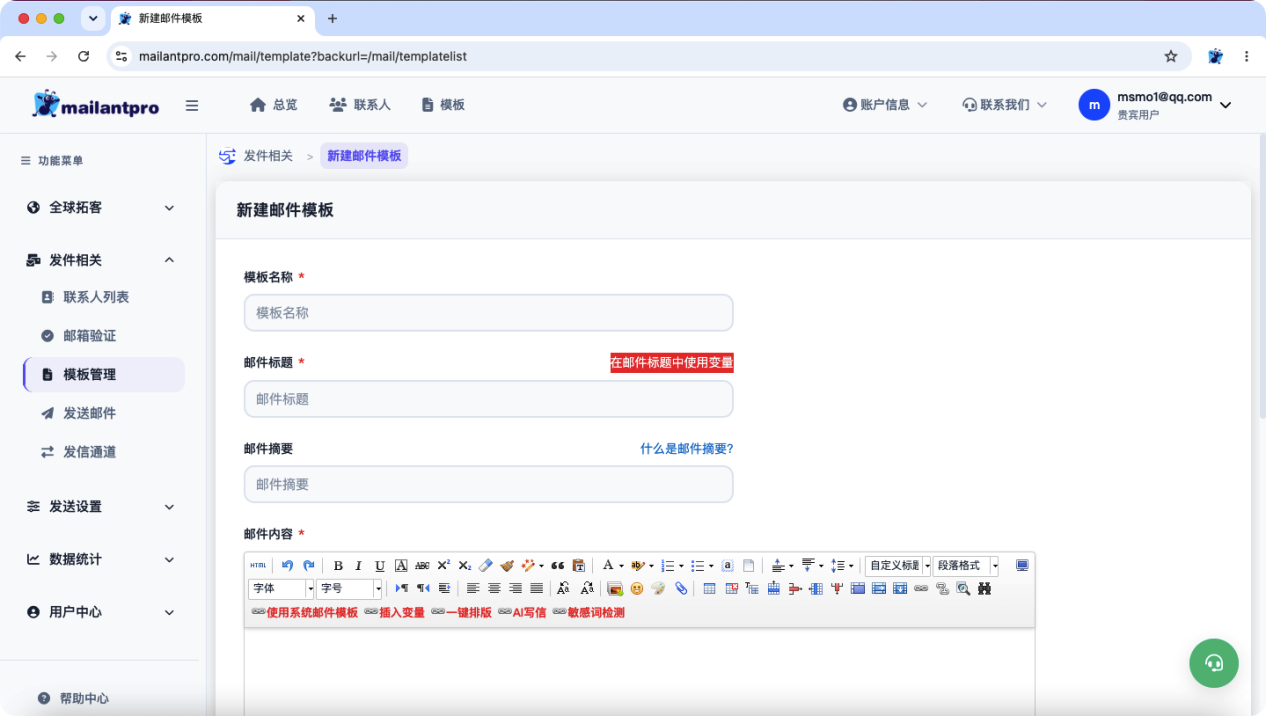
Task: Switch editor to HTML source mode
Action: 258,565
